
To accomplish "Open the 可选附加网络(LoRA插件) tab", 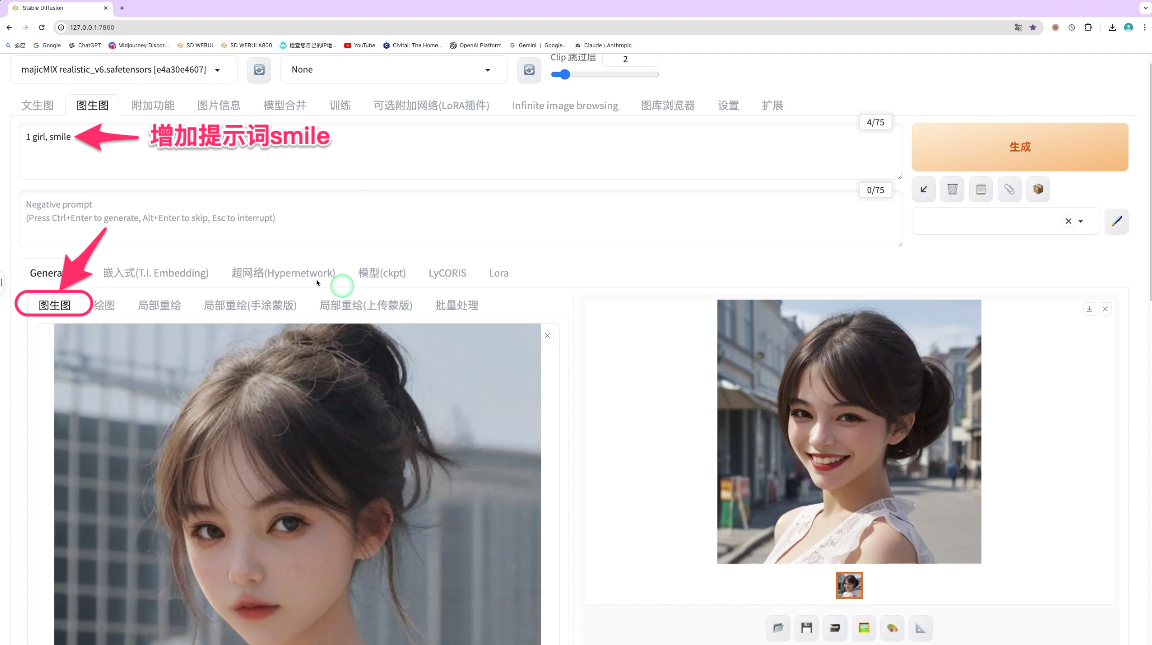I will point(431,105).
